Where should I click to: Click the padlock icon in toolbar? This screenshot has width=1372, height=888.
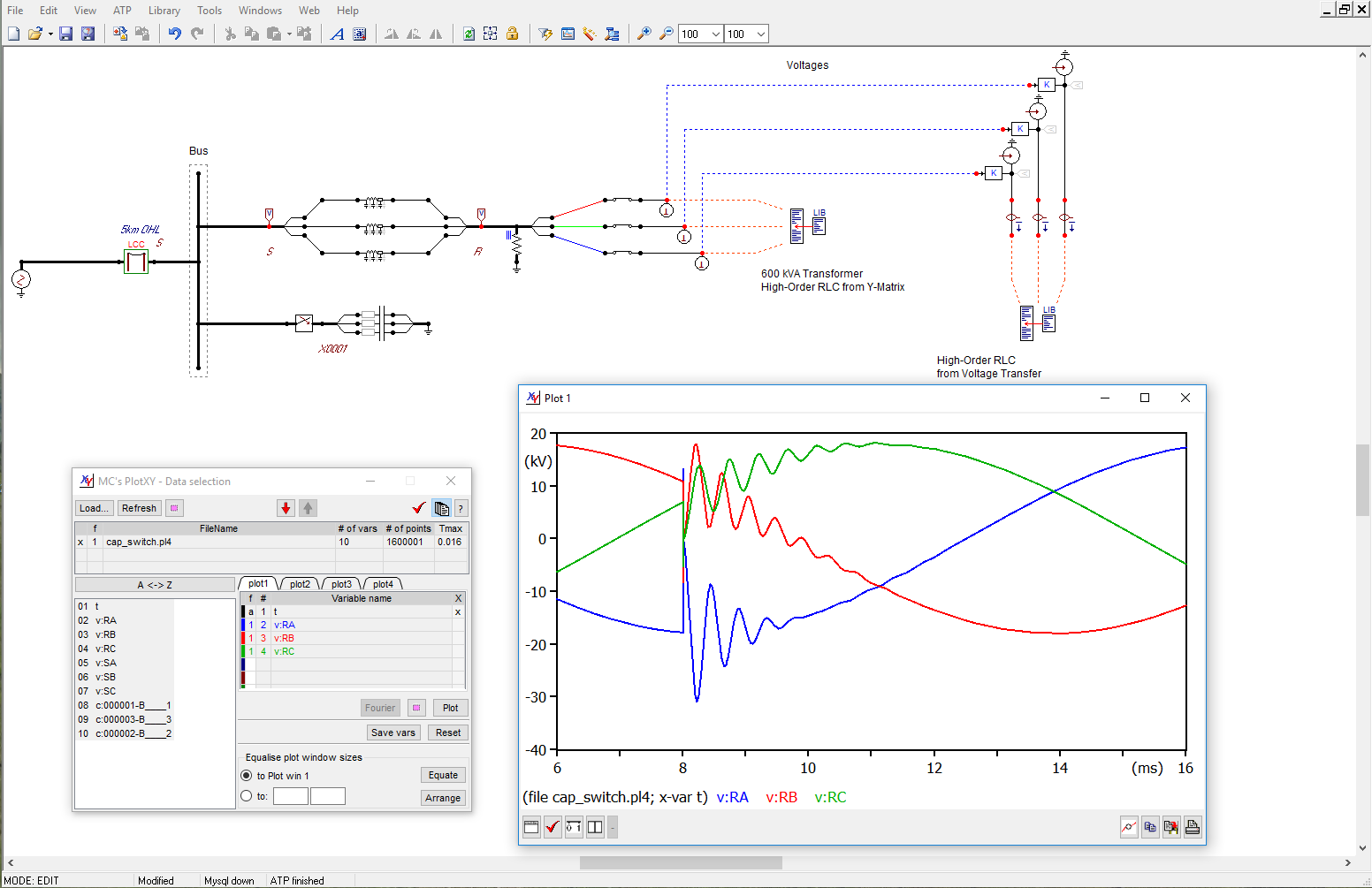coord(512,34)
